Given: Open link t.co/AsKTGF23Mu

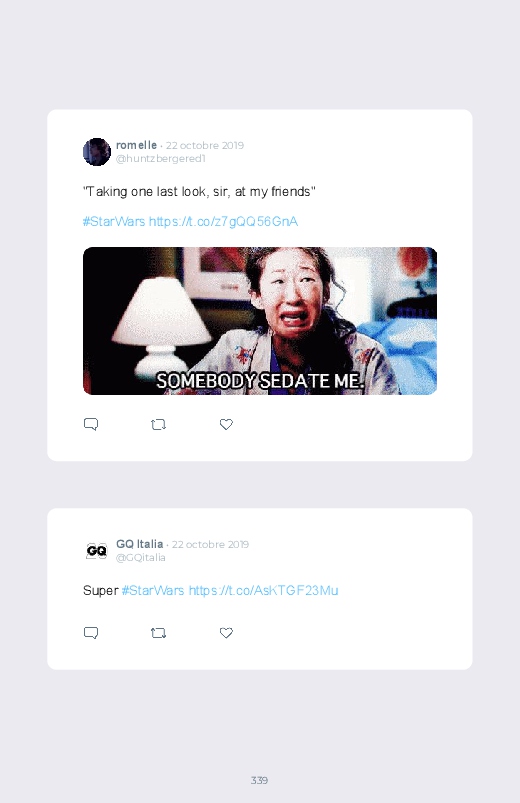Looking at the screenshot, I should pos(263,590).
